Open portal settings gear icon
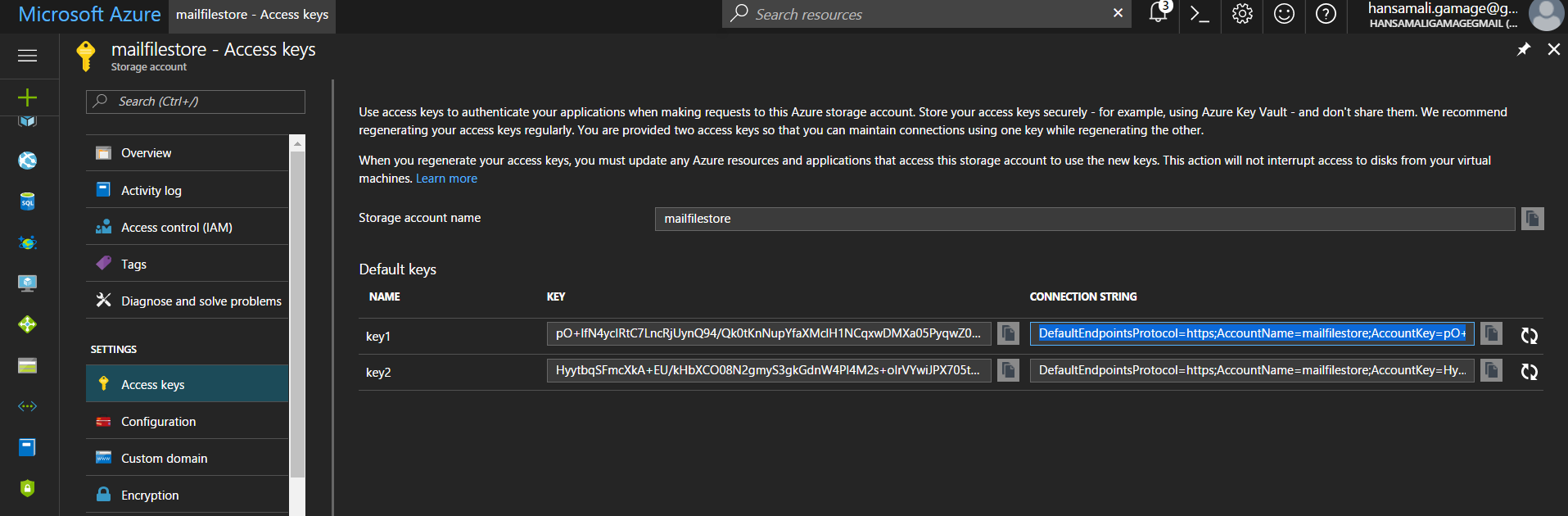This screenshot has height=516, width=1568. coord(1242,14)
